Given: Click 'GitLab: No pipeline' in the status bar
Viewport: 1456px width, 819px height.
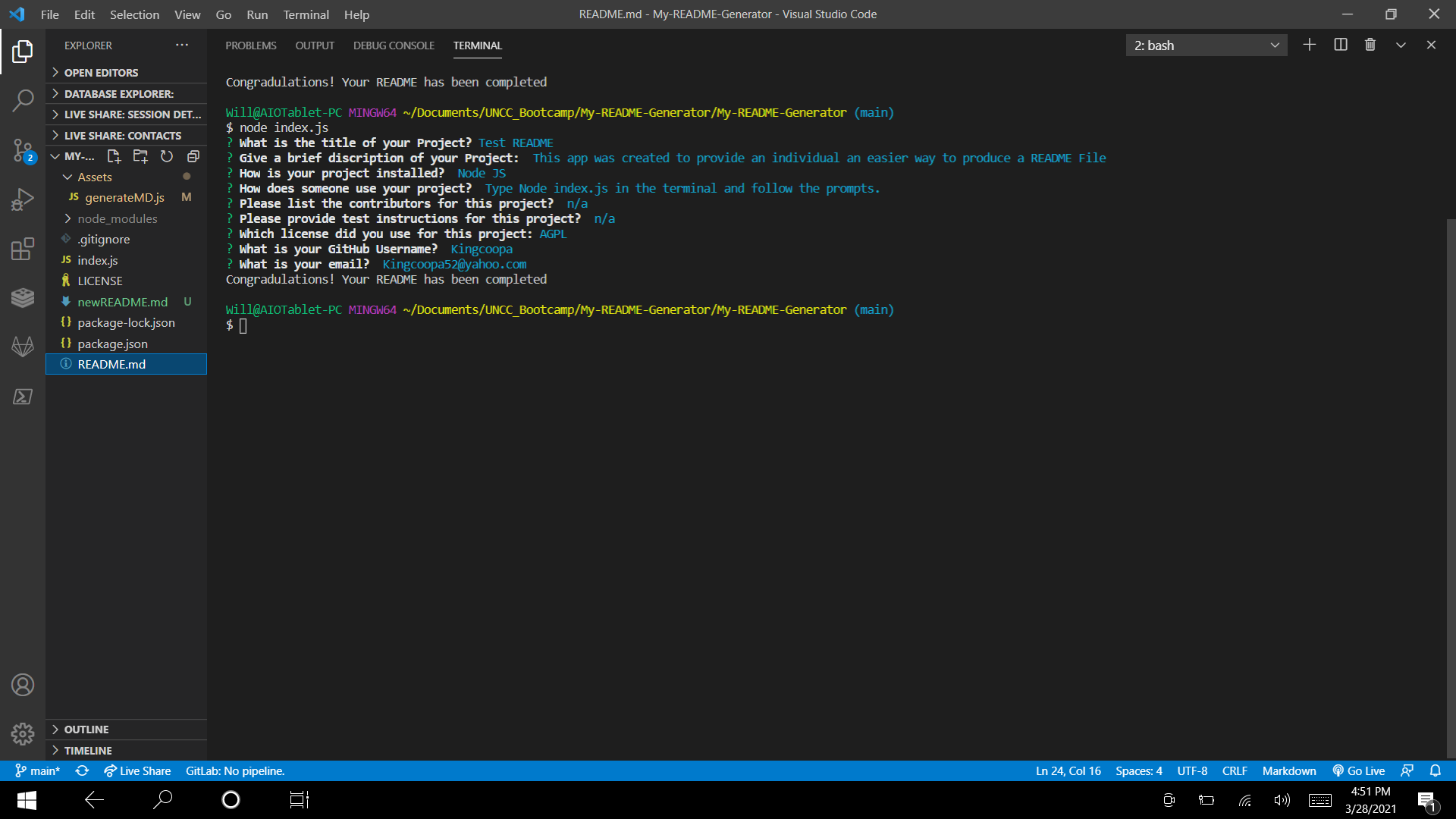Looking at the screenshot, I should 235,770.
